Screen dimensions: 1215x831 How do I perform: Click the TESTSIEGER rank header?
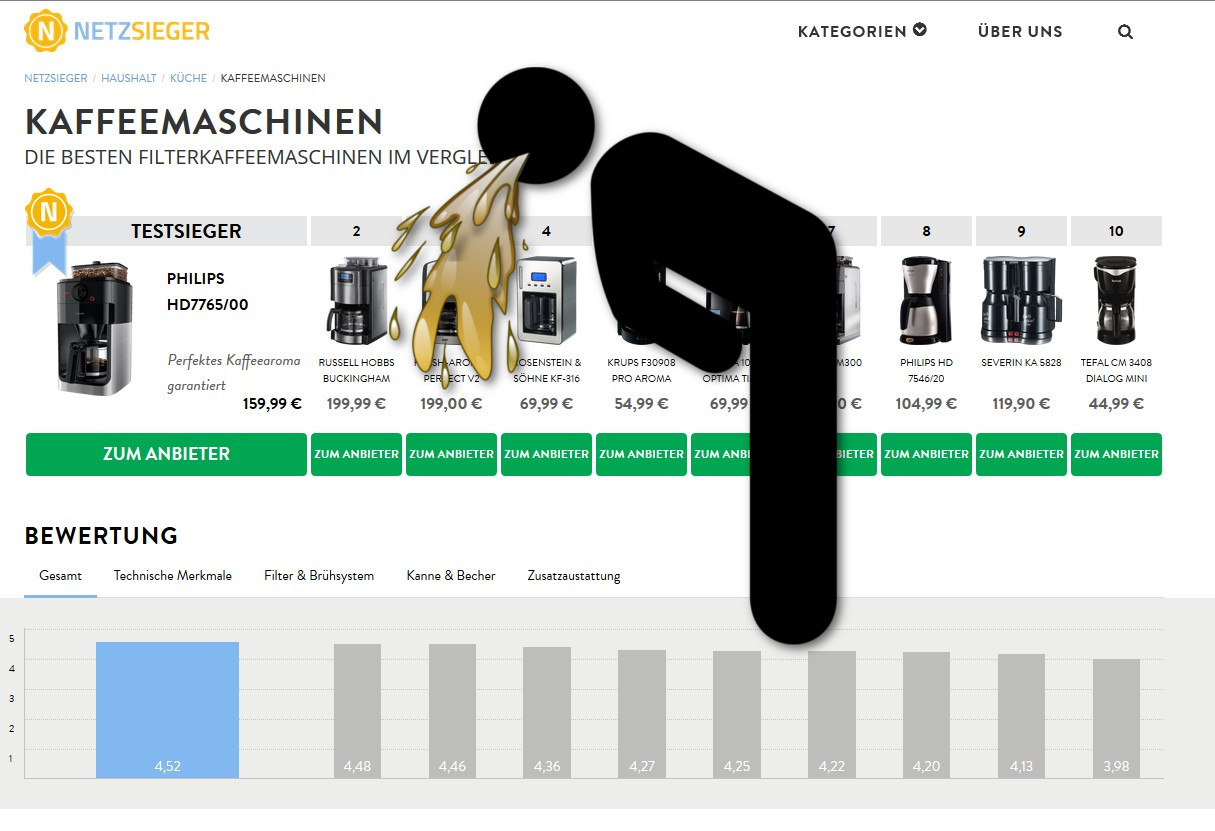(x=186, y=231)
